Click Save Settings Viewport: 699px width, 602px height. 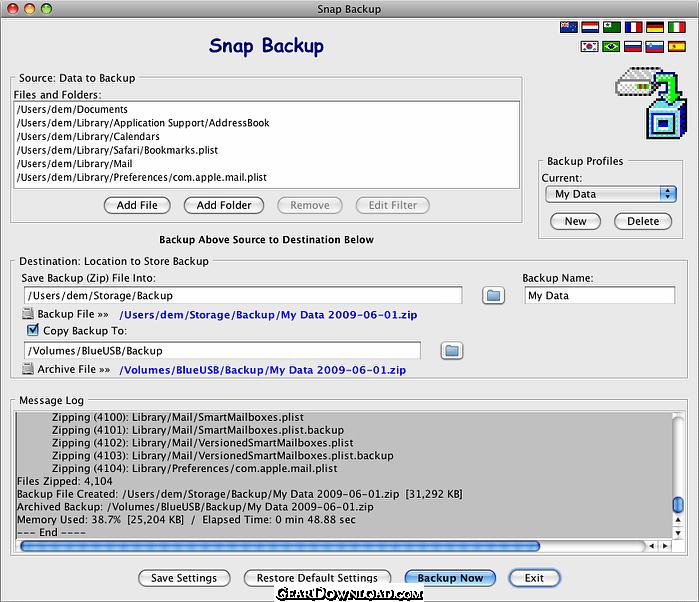184,578
